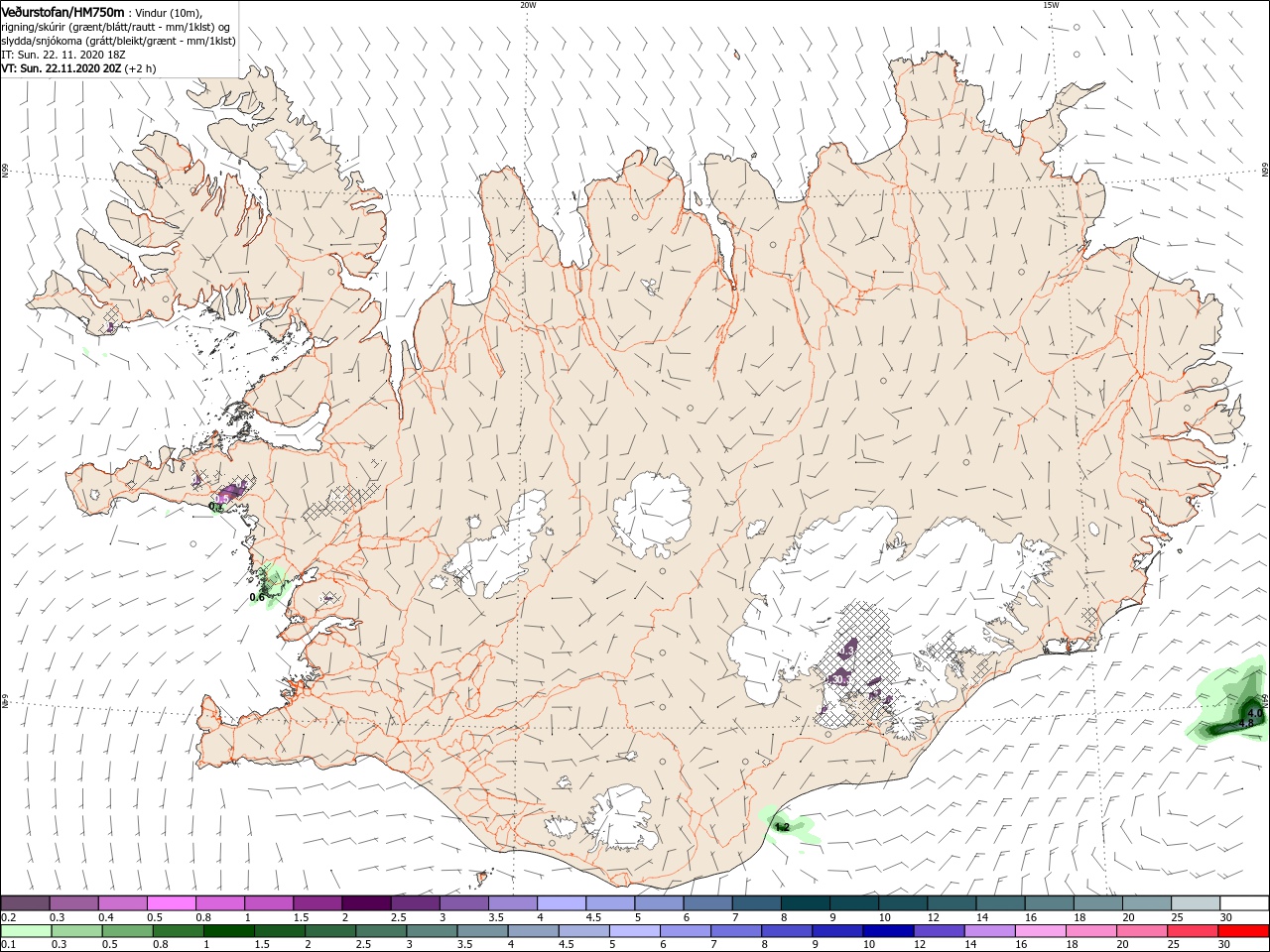The height and width of the screenshot is (952, 1270).
Task: Select the 'IT: Sun. 22. 11. 2020 18Z' line
Action: [62, 55]
